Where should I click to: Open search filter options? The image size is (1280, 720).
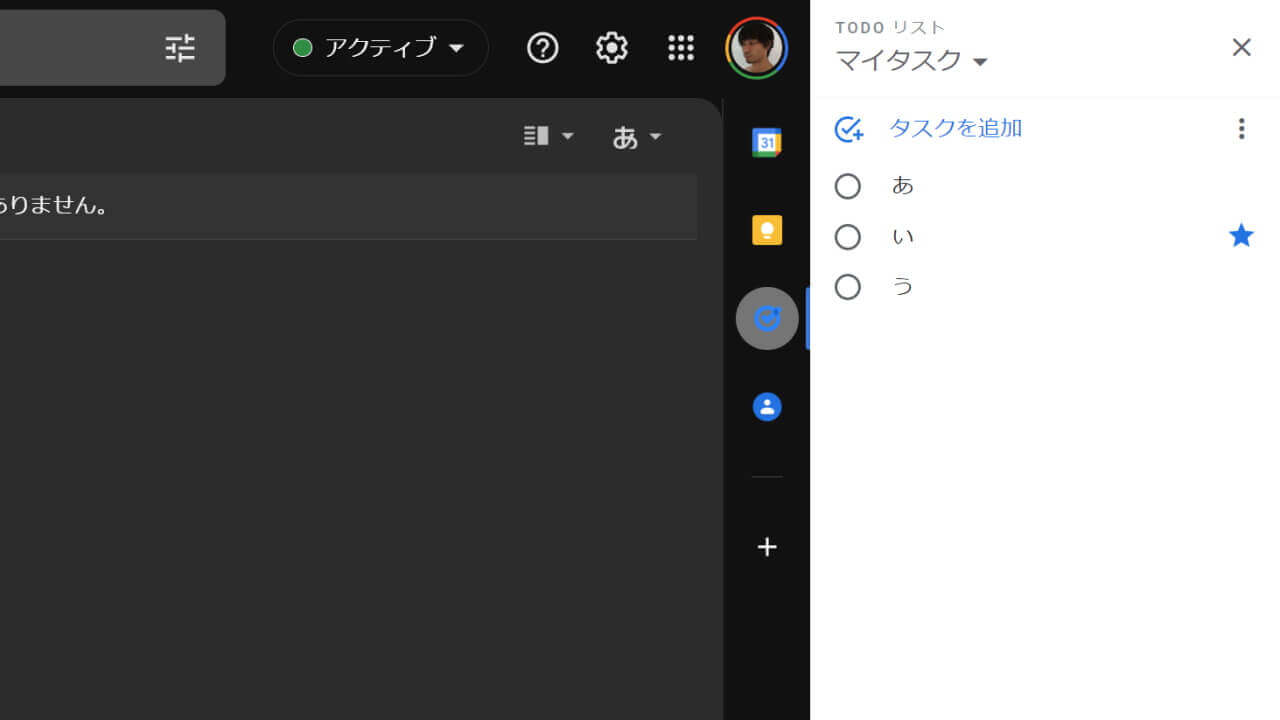[x=180, y=47]
